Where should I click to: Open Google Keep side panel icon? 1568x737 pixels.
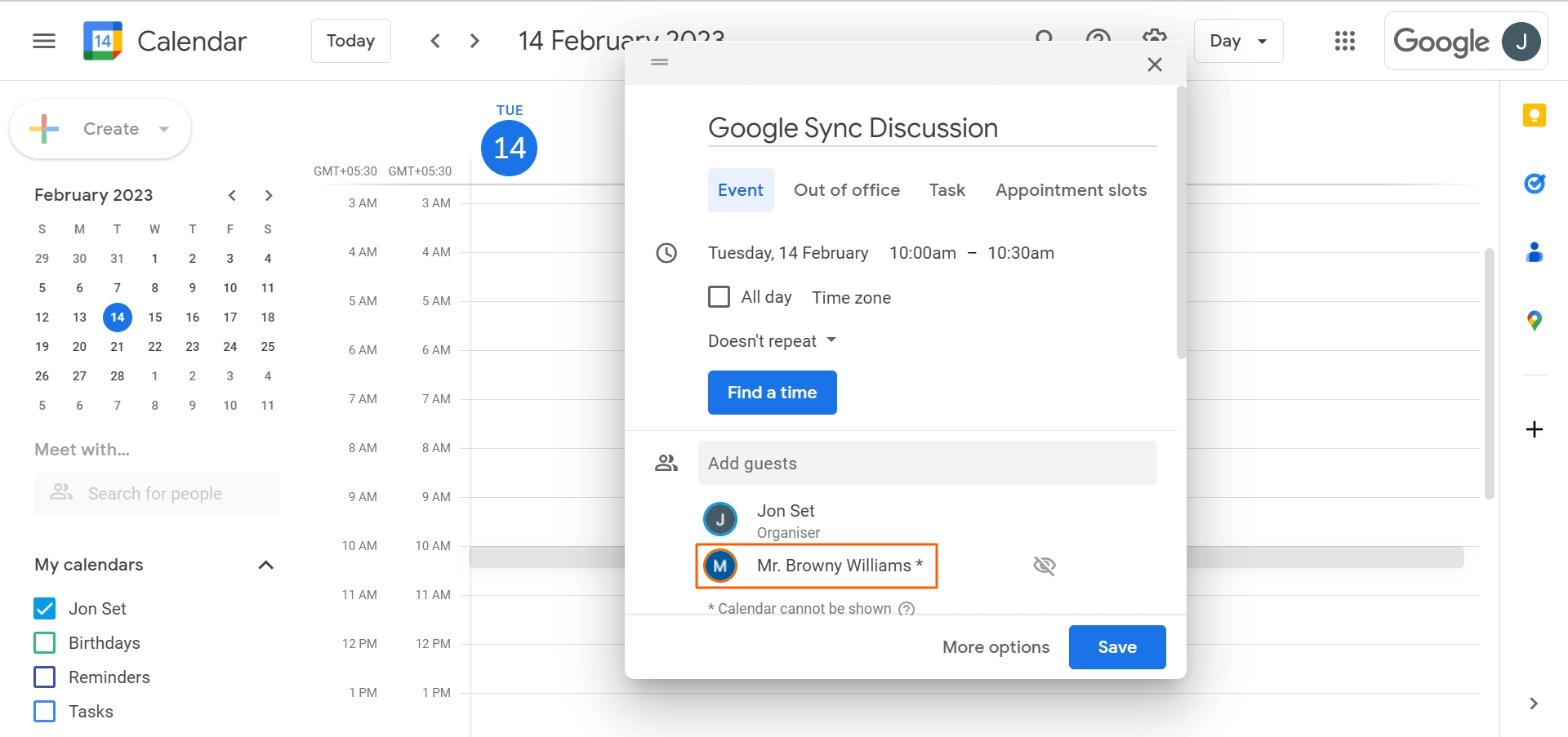click(x=1535, y=115)
